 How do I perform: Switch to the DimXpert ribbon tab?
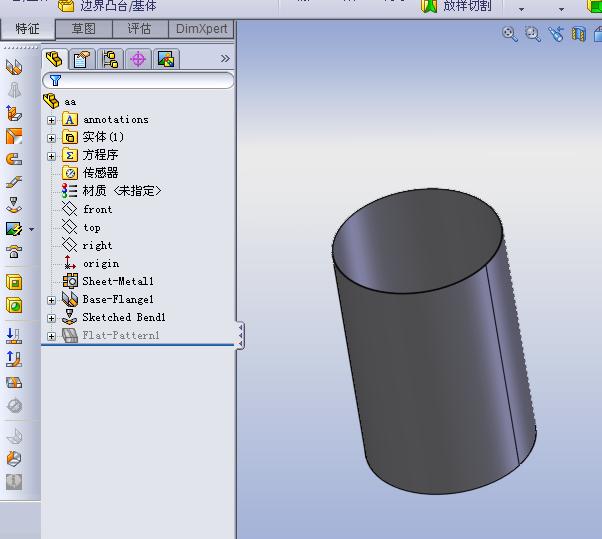coord(201,29)
